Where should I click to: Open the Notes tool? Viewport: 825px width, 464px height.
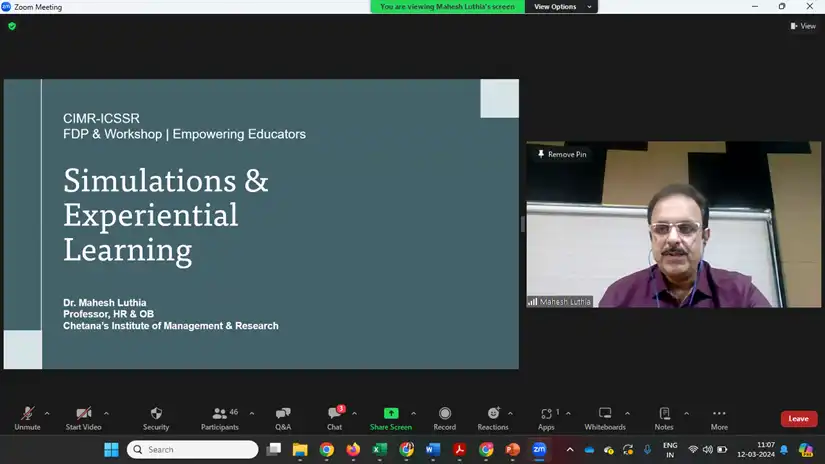[664, 414]
